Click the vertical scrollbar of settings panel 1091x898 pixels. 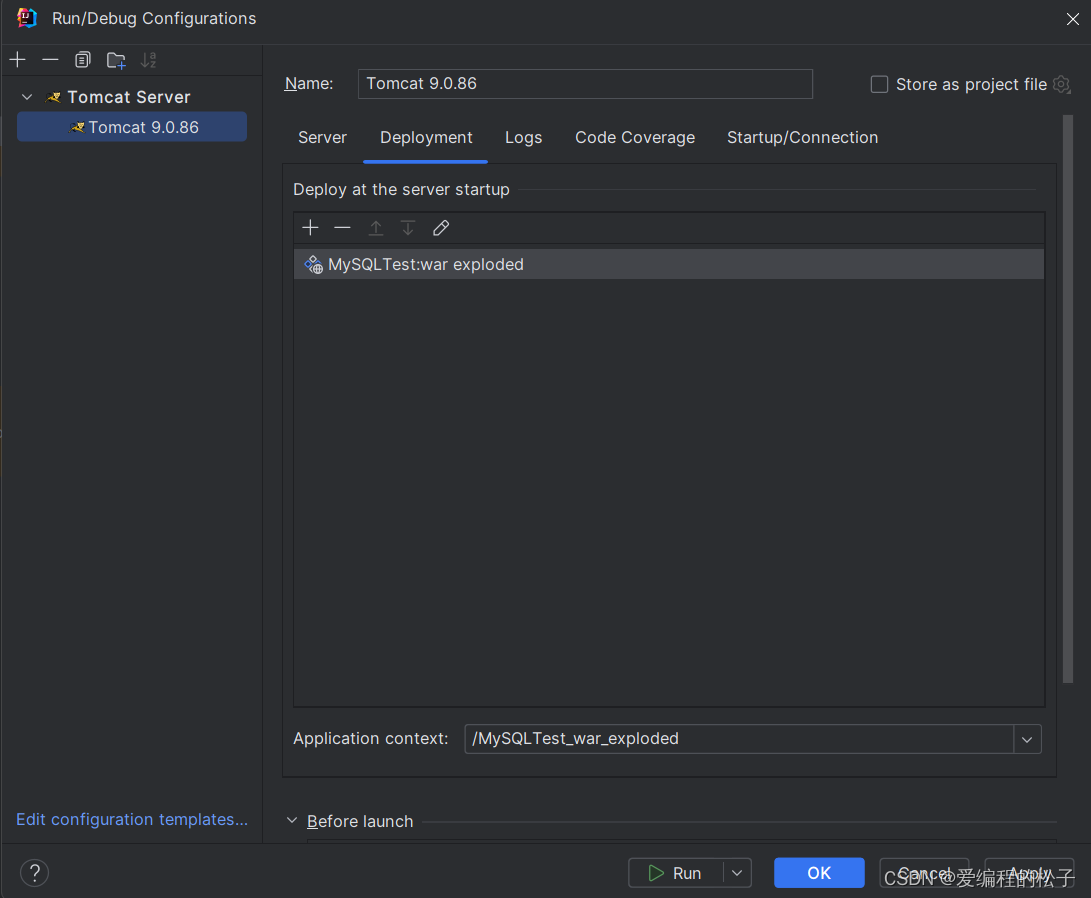point(1068,400)
